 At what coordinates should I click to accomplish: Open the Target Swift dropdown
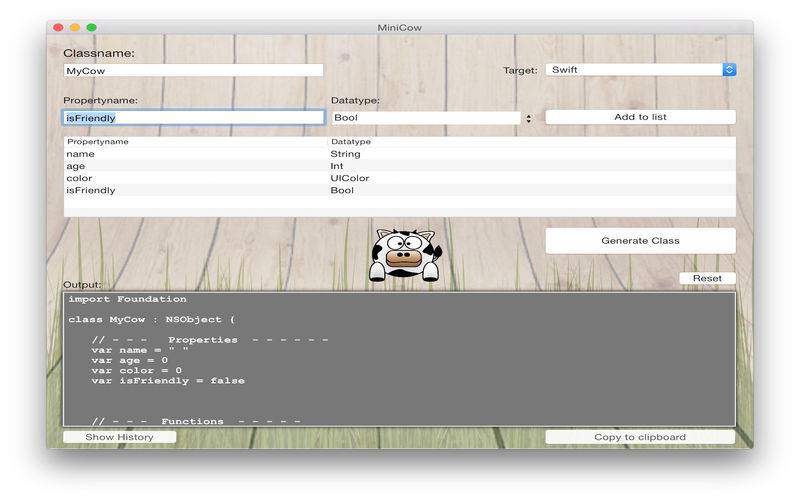pyautogui.click(x=640, y=69)
